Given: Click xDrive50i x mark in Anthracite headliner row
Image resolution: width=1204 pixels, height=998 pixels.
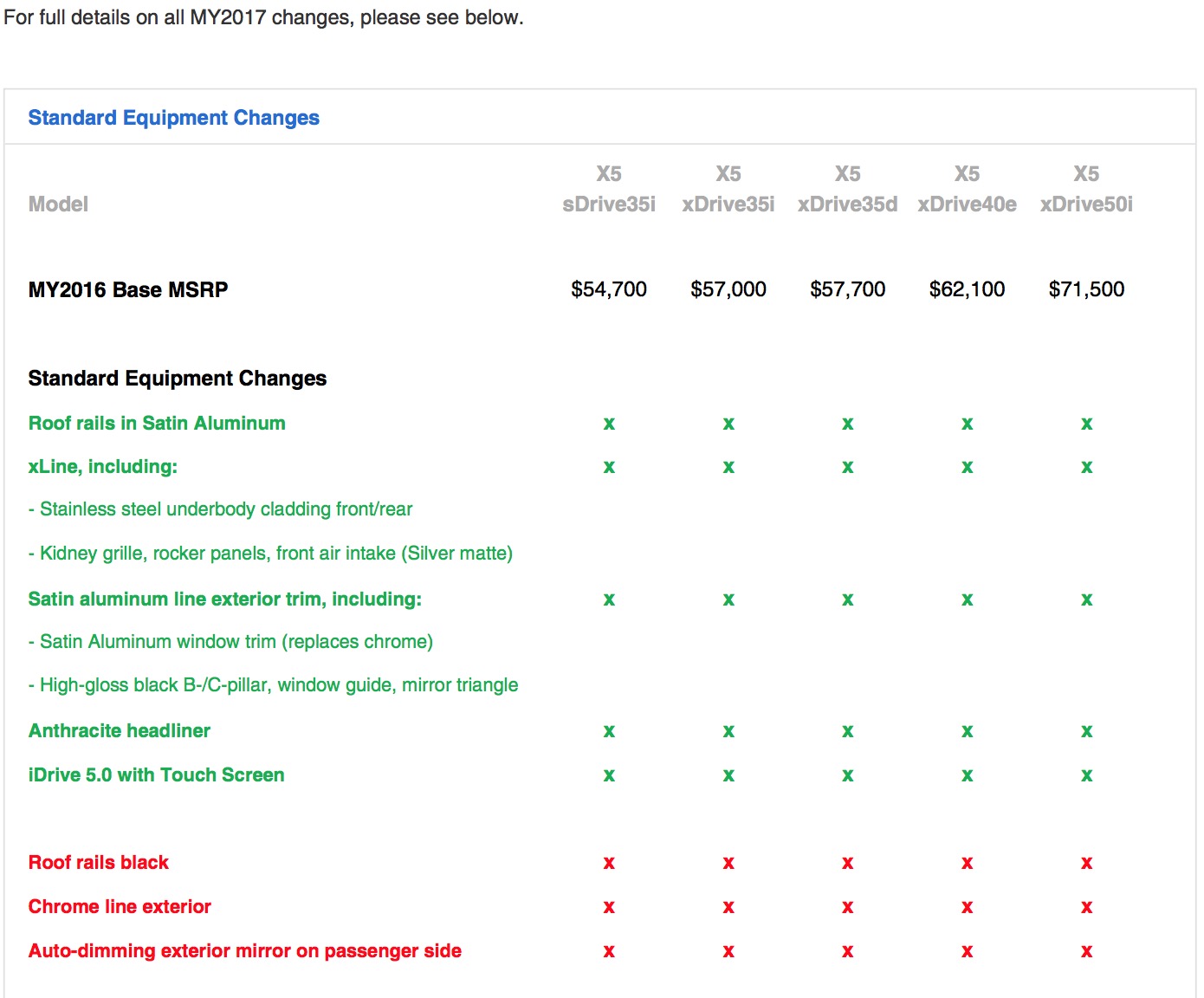Looking at the screenshot, I should (x=1087, y=731).
